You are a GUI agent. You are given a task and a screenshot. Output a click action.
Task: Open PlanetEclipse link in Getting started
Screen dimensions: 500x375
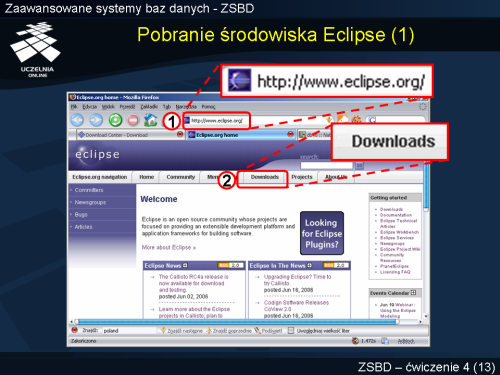394,266
